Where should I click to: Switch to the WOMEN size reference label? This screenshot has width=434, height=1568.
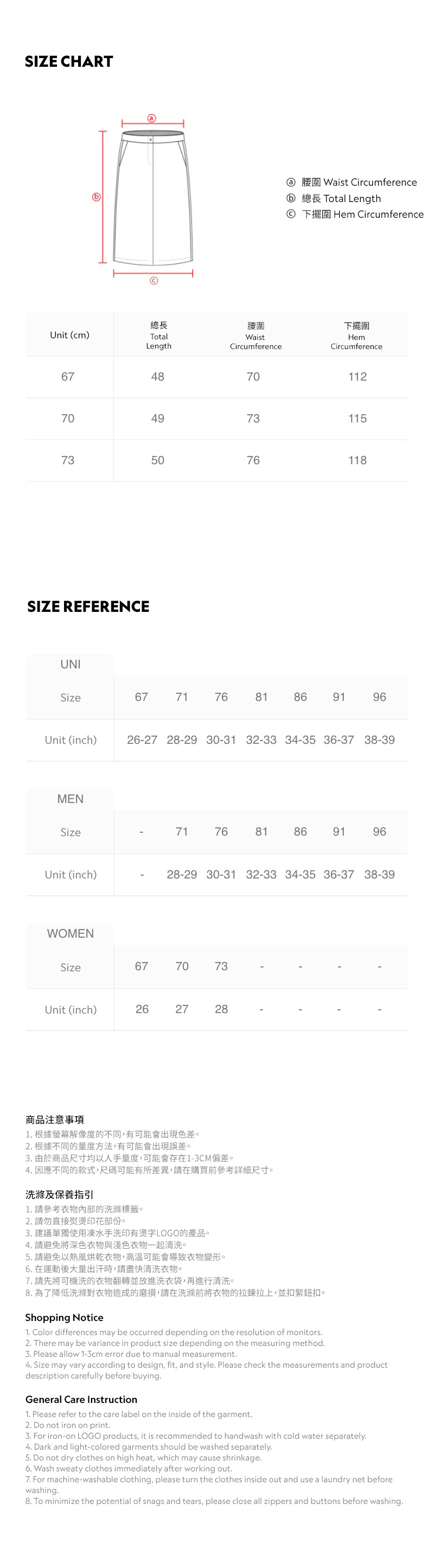71,934
